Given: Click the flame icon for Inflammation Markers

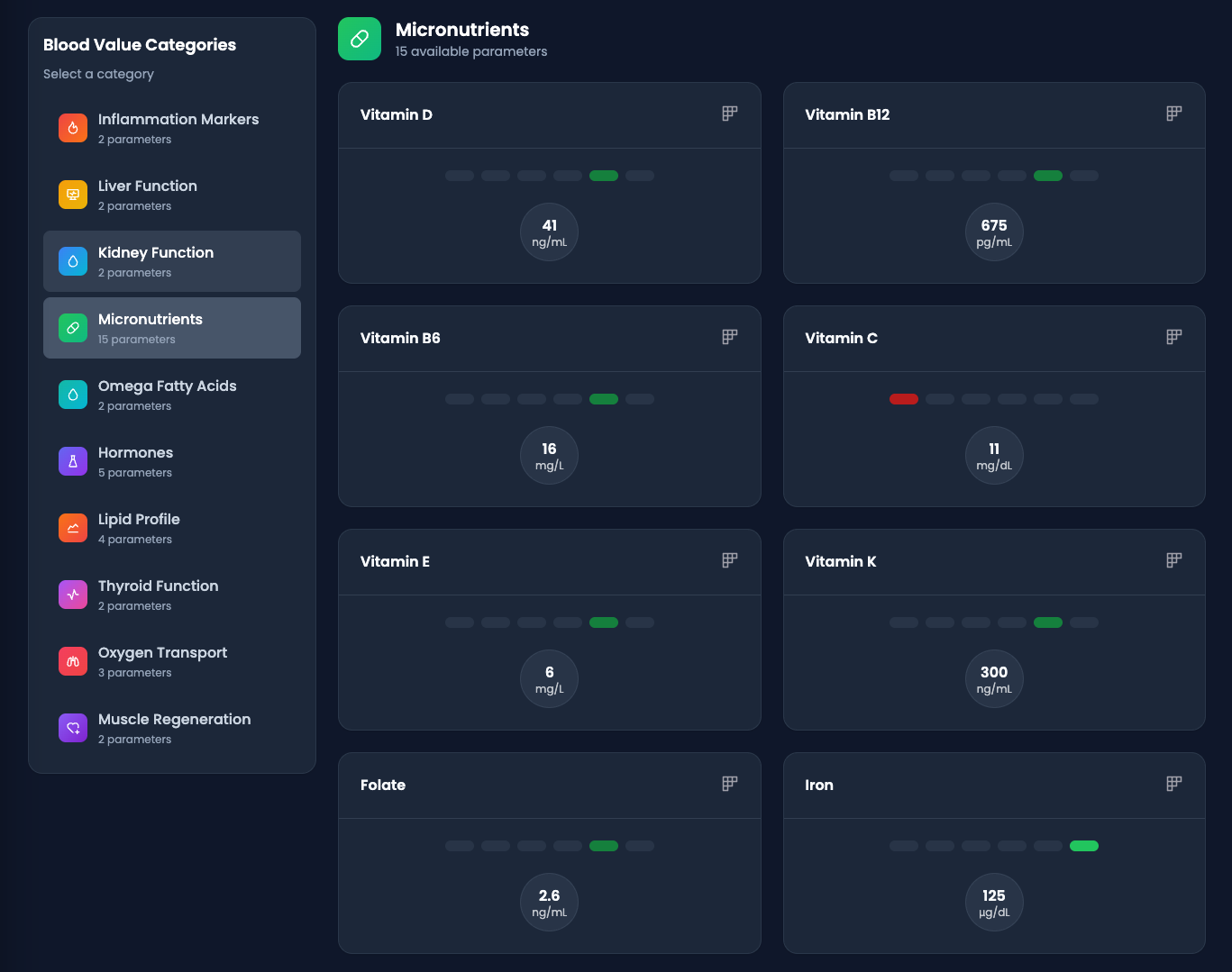Looking at the screenshot, I should point(73,128).
